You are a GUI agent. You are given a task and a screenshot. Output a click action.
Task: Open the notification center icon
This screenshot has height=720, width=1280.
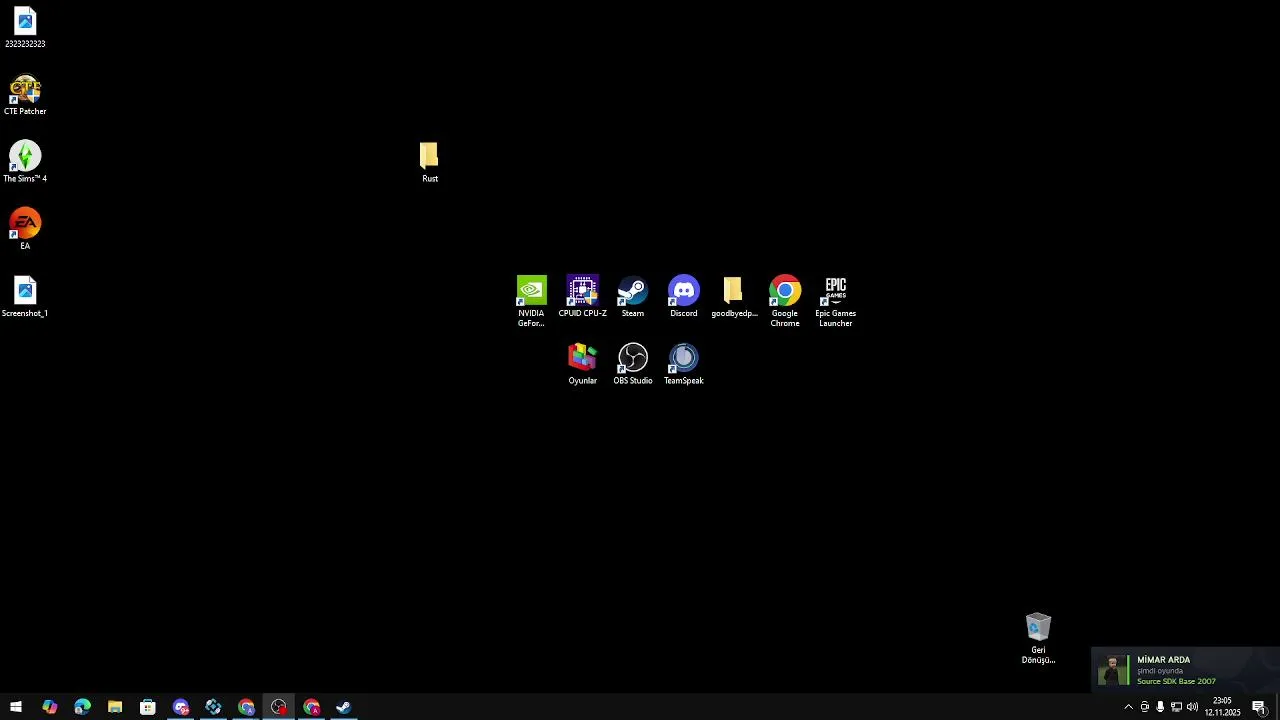tap(1260, 707)
